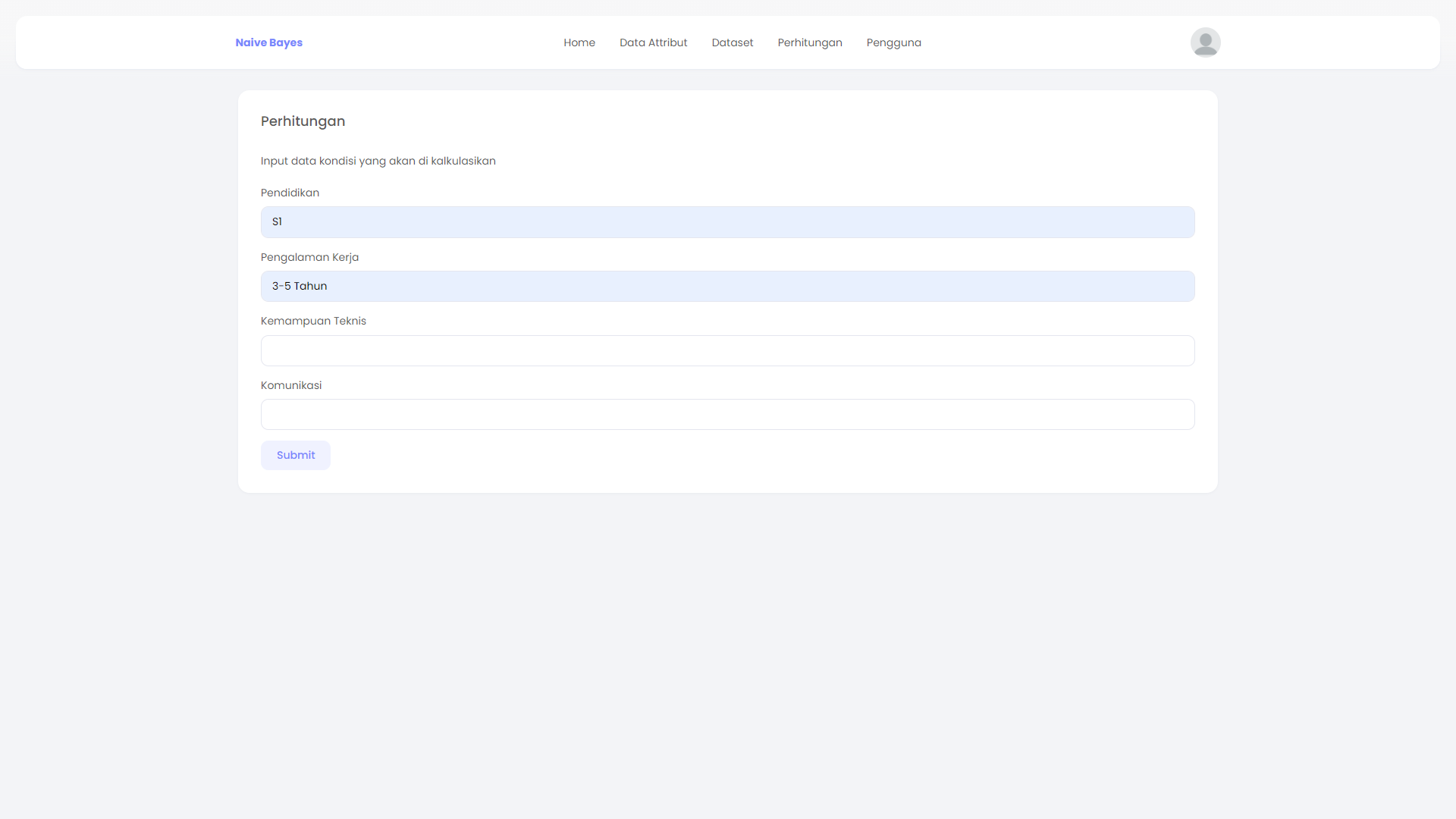Click the Pendidikan label
The image size is (1456, 819).
(x=290, y=193)
